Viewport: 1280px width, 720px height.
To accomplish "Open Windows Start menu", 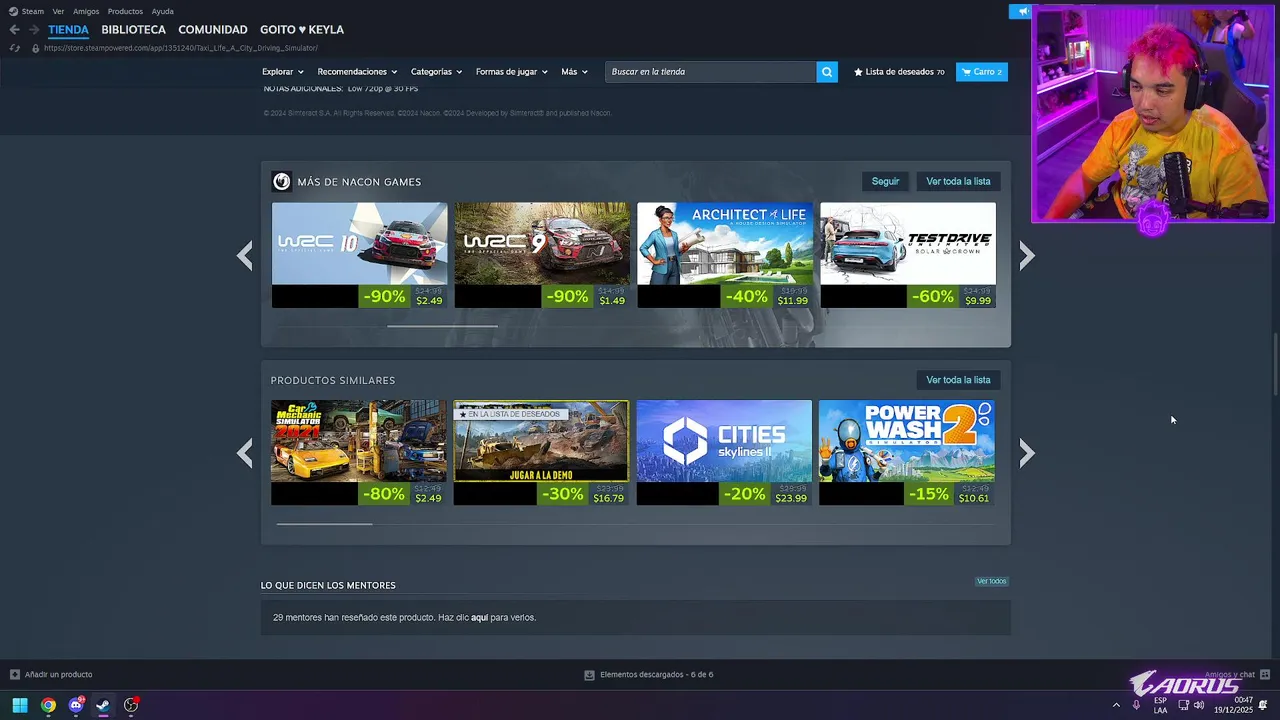I will pos(20,705).
